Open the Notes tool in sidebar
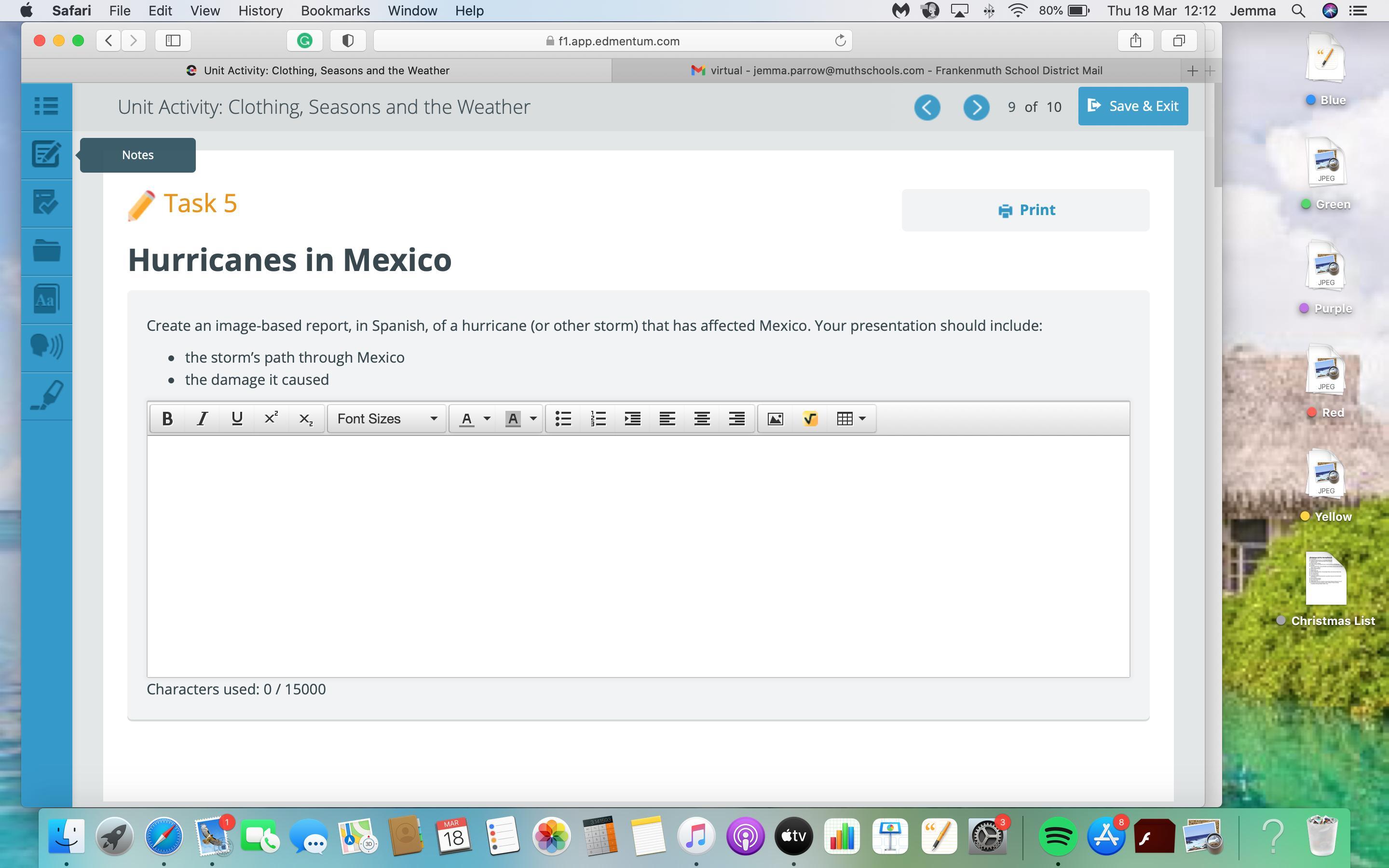 point(46,154)
